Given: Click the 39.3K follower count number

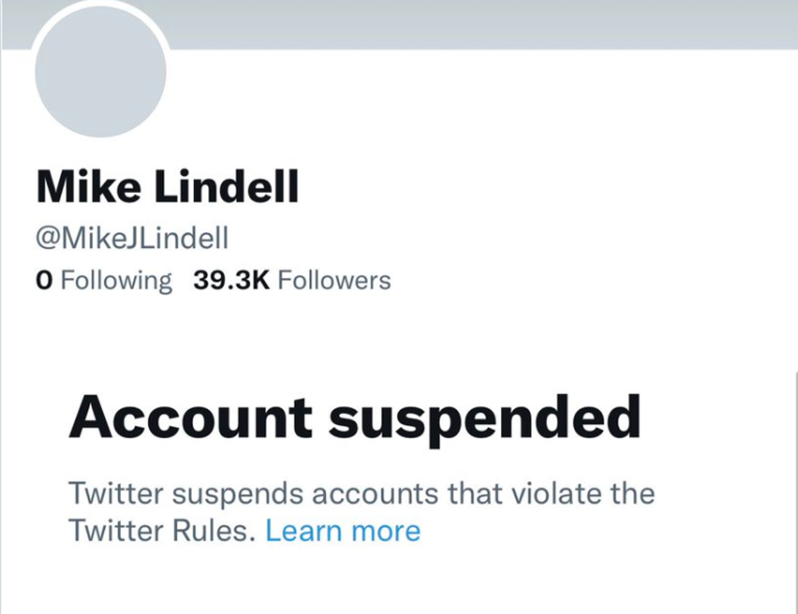Looking at the screenshot, I should coord(231,281).
